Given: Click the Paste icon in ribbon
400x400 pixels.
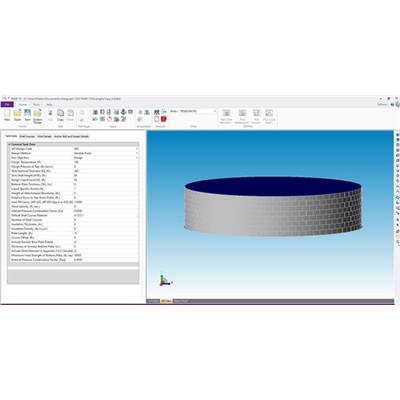Looking at the screenshot, I should pyautogui.click(x=70, y=115).
